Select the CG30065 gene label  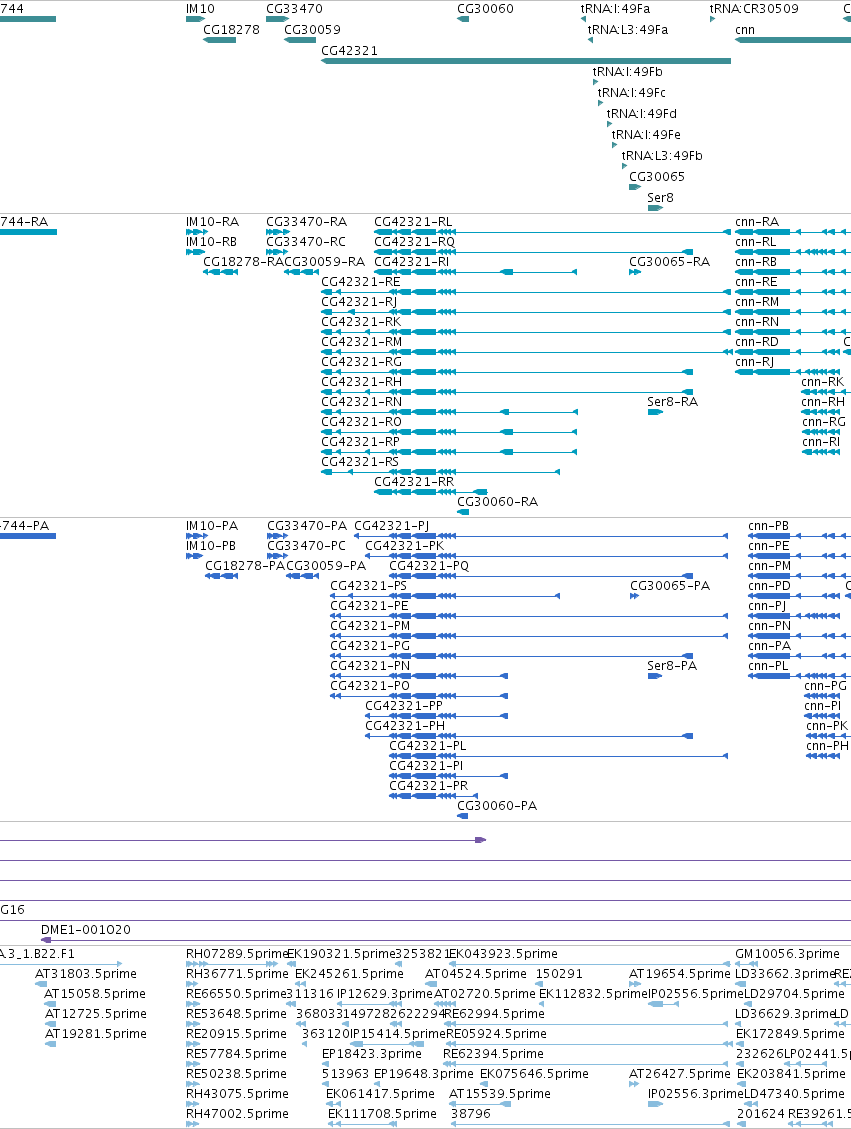tap(657, 176)
